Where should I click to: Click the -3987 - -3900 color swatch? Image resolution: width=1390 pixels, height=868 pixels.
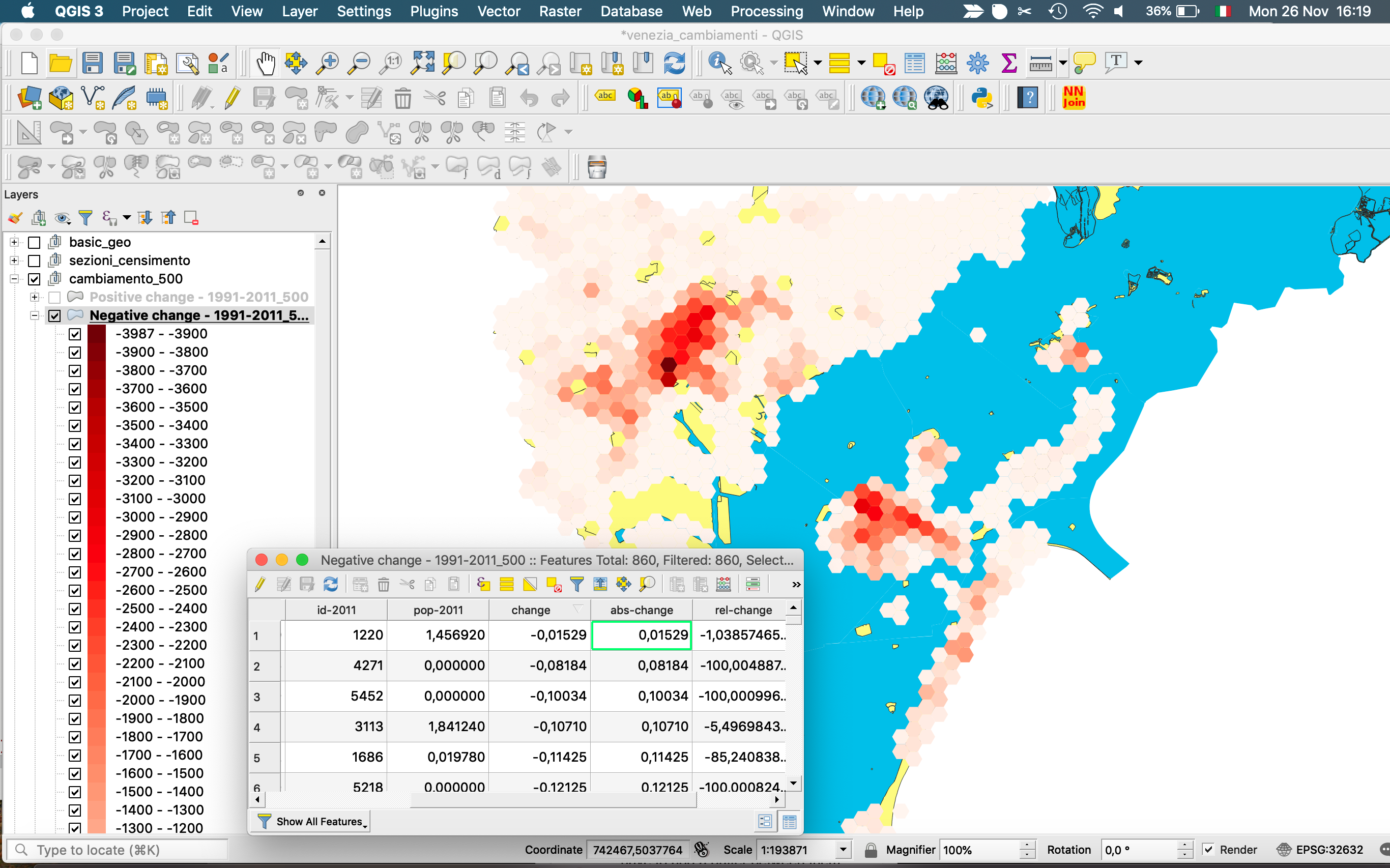tap(97, 334)
